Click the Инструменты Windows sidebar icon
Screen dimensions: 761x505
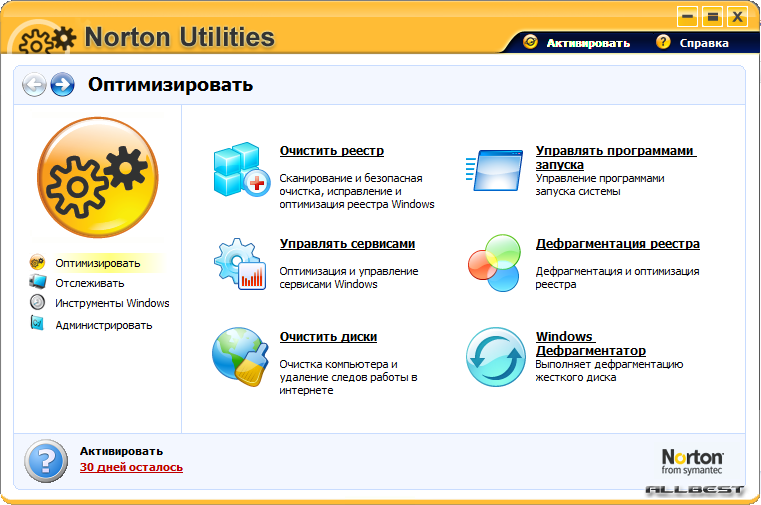click(37, 302)
